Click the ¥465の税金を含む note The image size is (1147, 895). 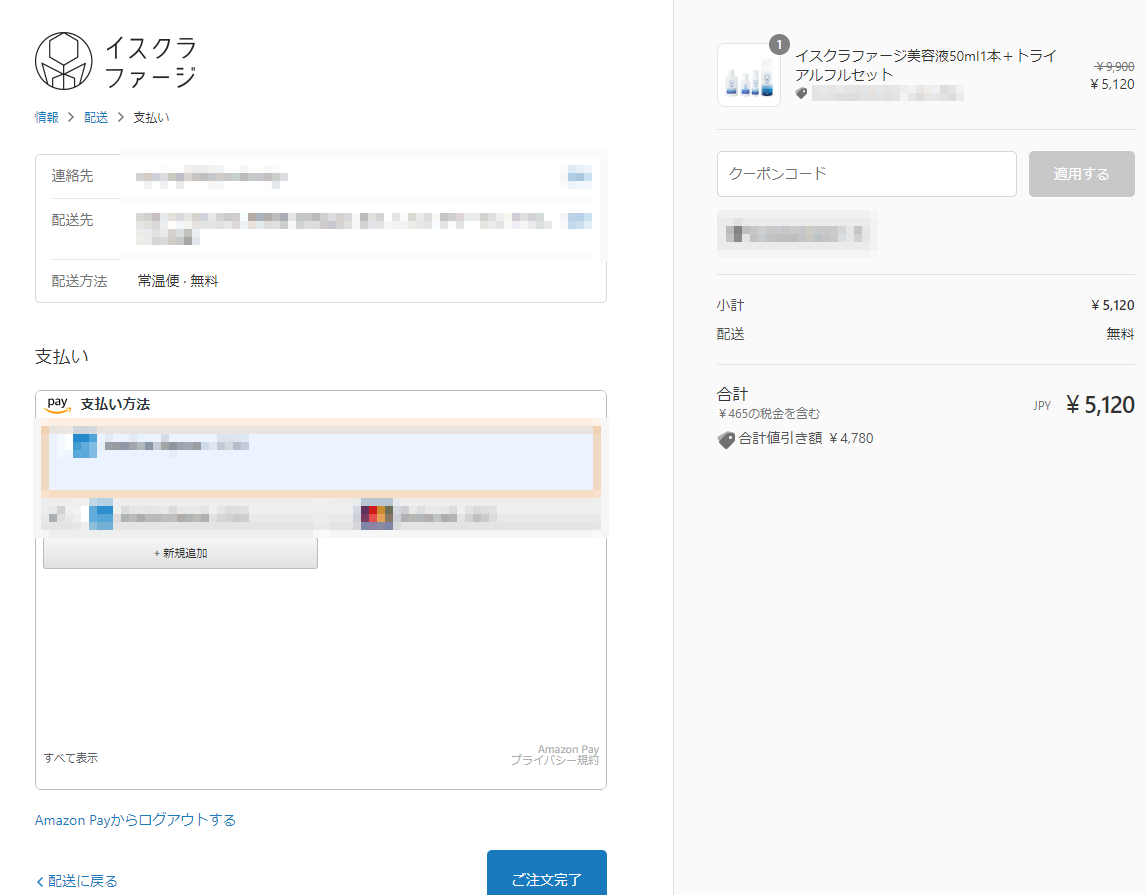[x=768, y=414]
